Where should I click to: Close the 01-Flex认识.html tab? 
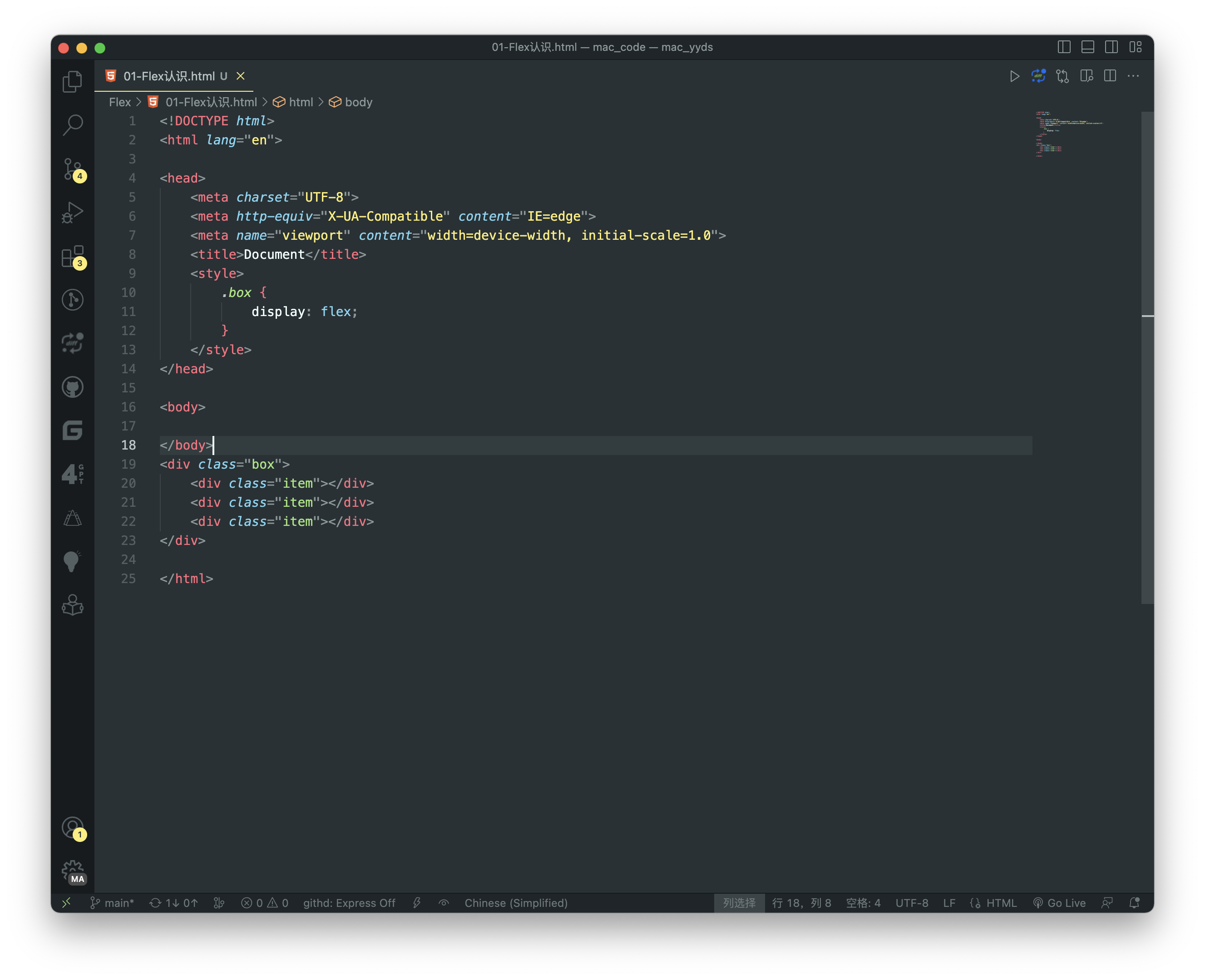pyautogui.click(x=241, y=76)
